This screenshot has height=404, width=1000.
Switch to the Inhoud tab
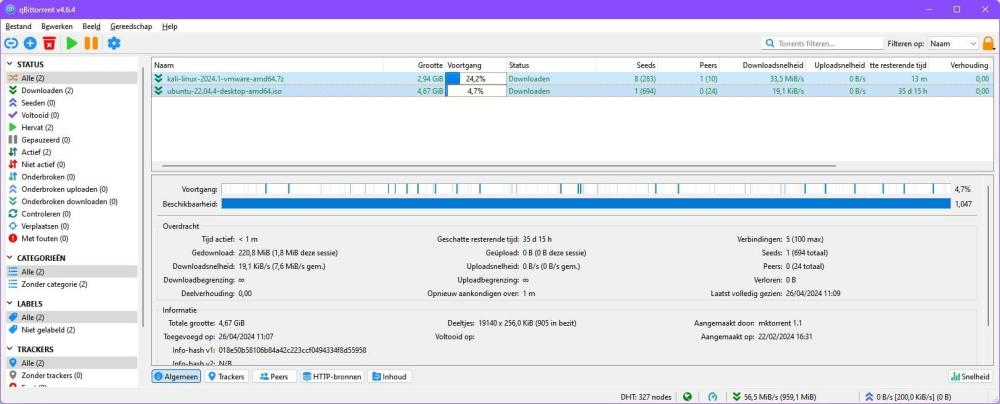(389, 377)
